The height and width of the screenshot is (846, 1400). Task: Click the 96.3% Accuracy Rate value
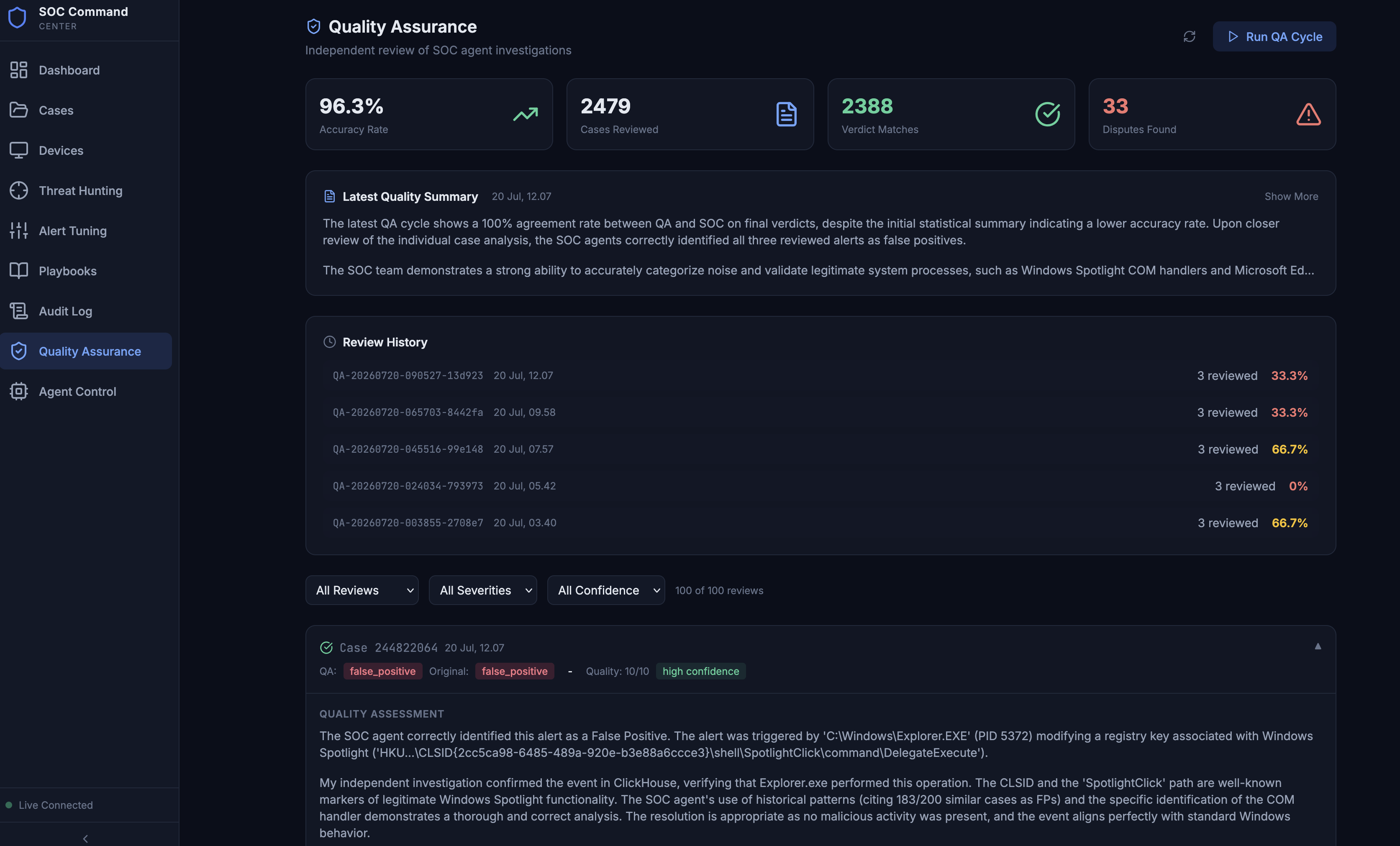[x=351, y=106]
